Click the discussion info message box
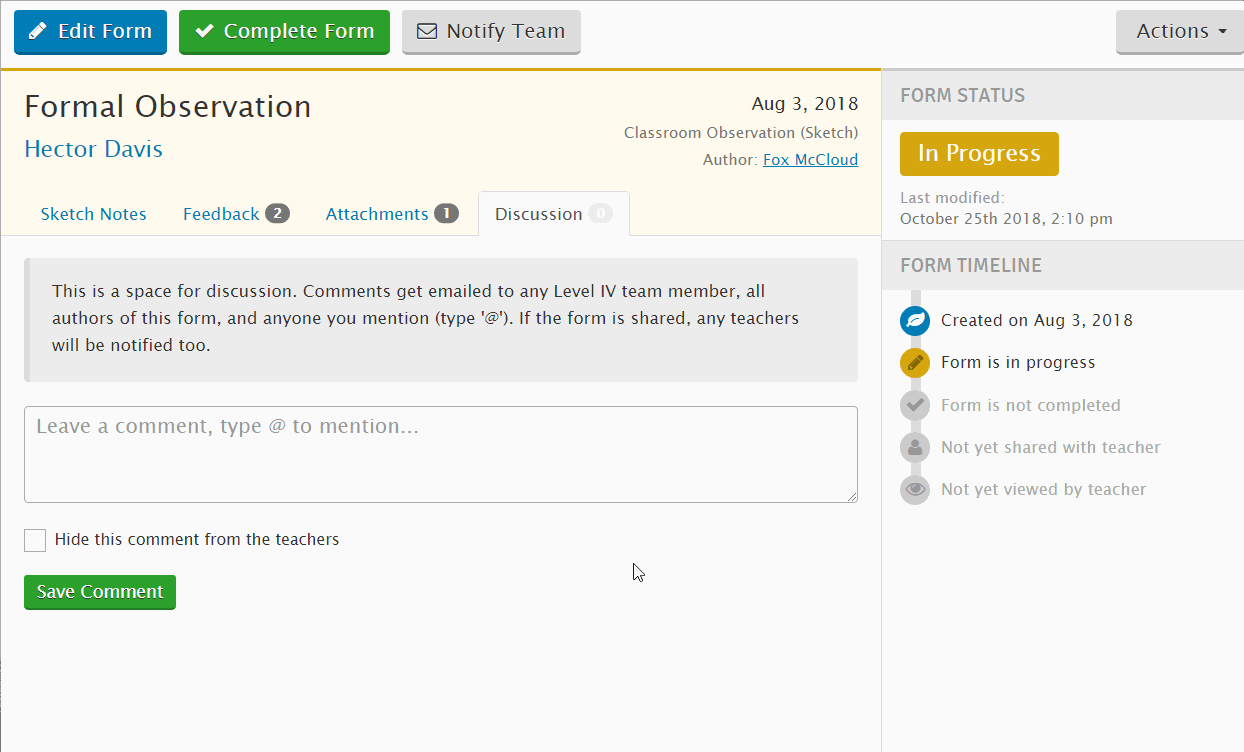Viewport: 1244px width, 752px height. click(441, 320)
